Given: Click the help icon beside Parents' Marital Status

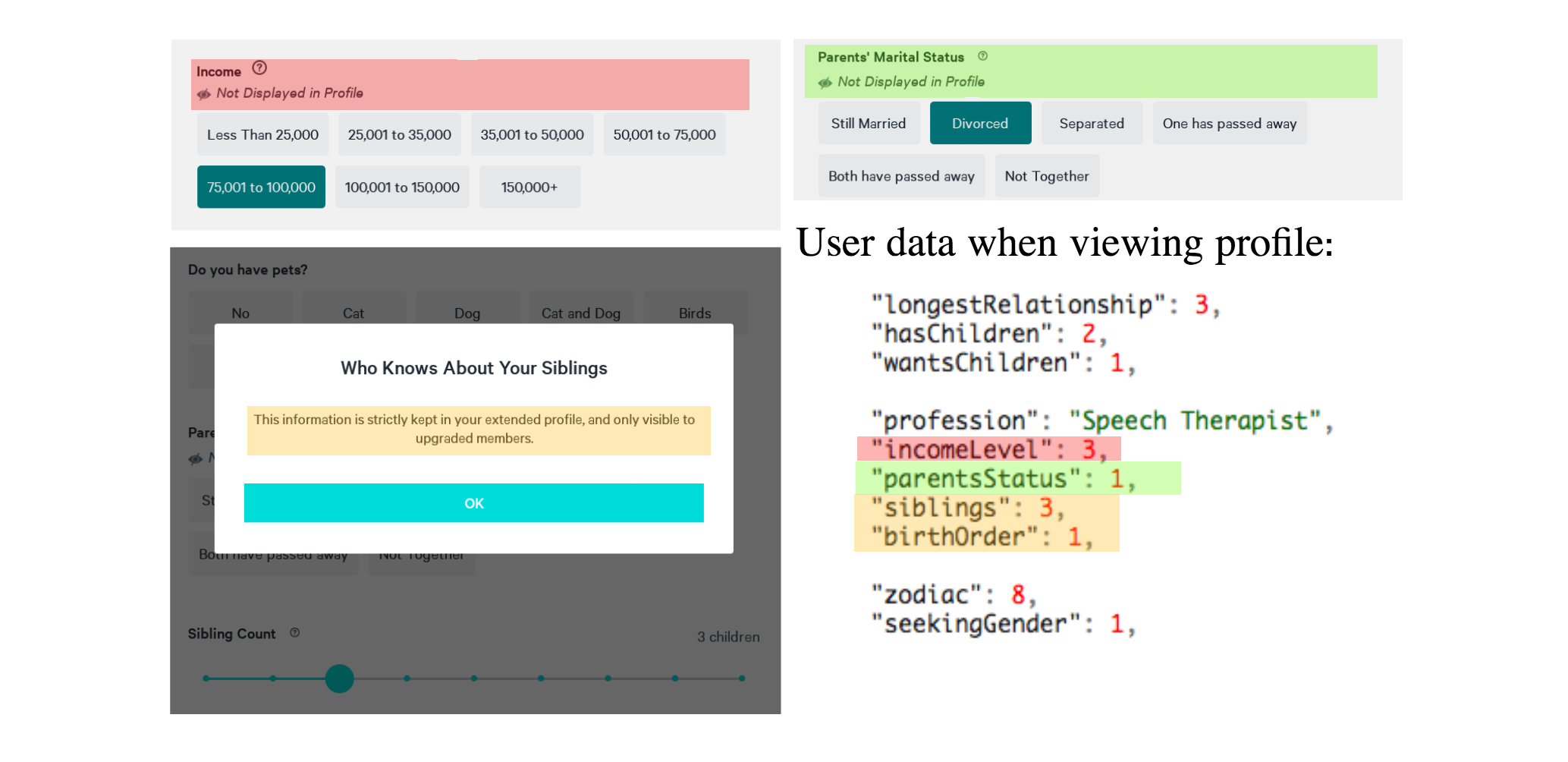Looking at the screenshot, I should (x=982, y=56).
